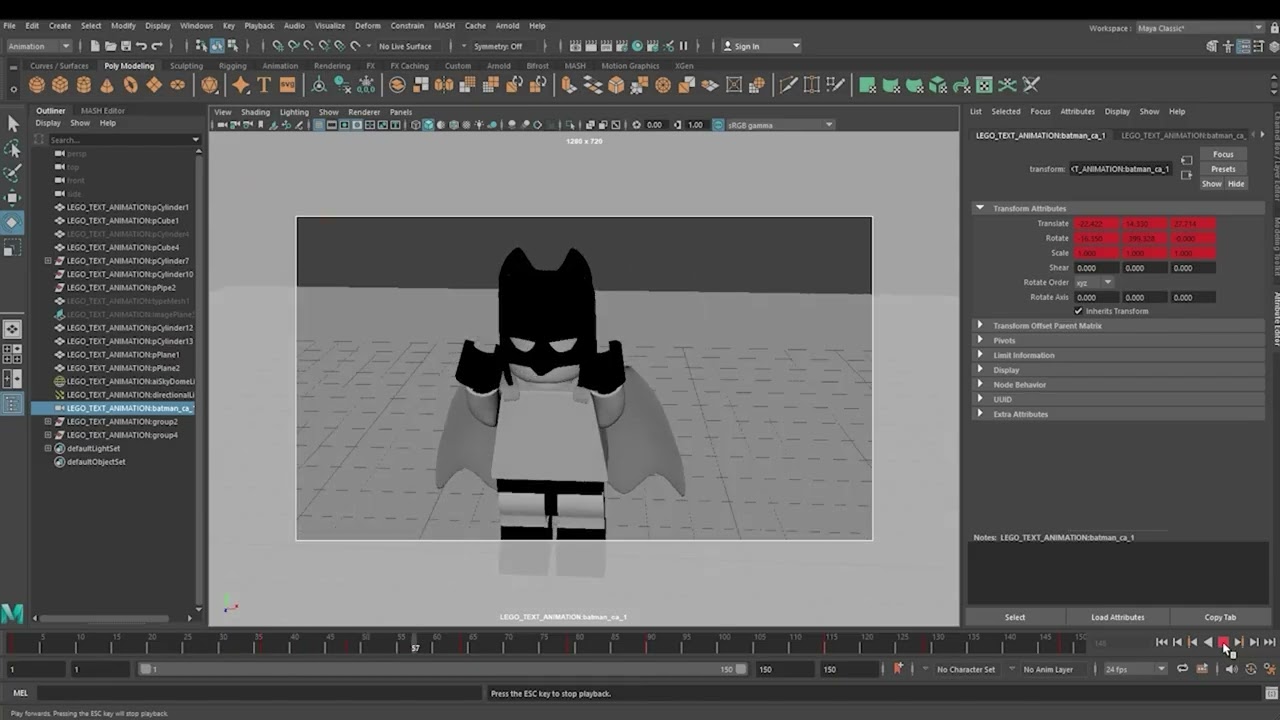Click the Copy Tab button

click(1220, 617)
